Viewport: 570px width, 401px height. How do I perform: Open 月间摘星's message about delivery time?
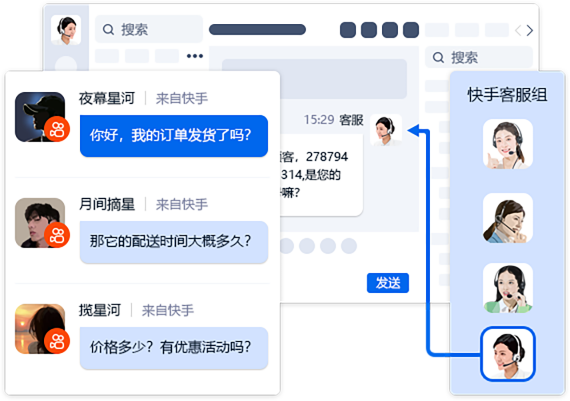(x=174, y=242)
